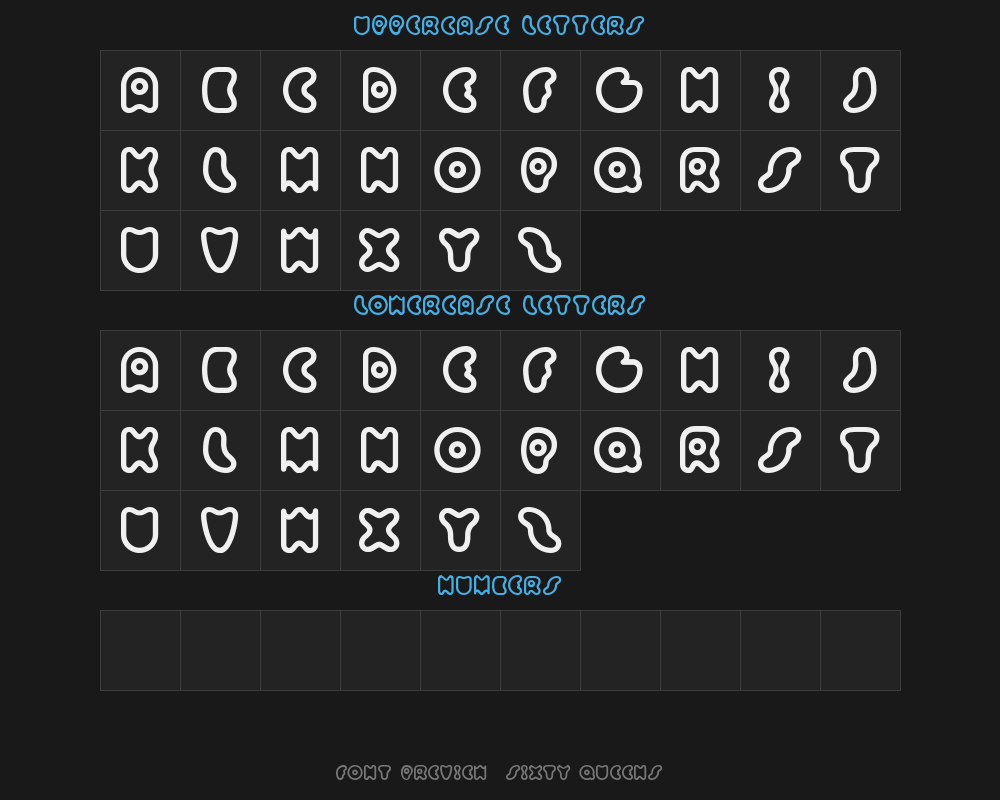Click the Numbers section heading

point(499,586)
